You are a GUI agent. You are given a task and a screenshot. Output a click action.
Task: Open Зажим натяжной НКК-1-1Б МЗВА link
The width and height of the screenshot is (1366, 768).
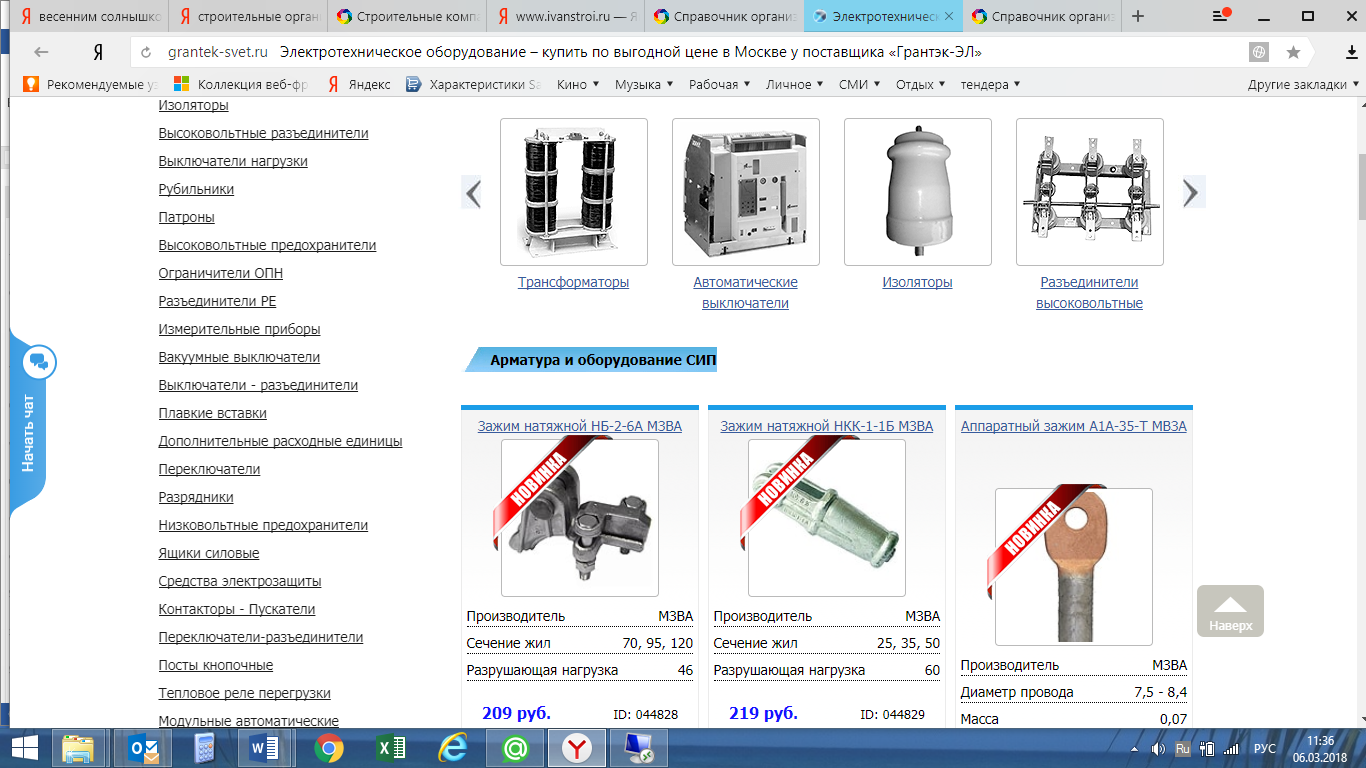[x=826, y=426]
